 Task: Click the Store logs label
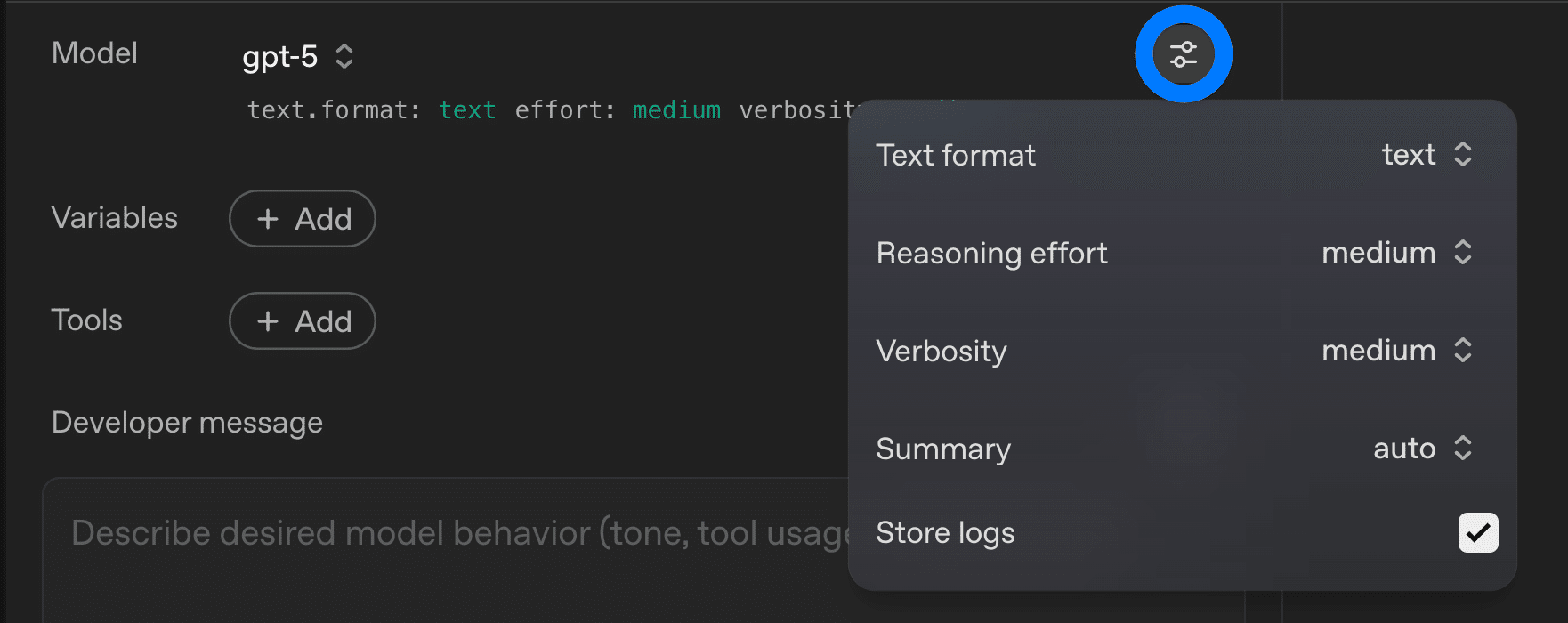pyautogui.click(x=945, y=533)
